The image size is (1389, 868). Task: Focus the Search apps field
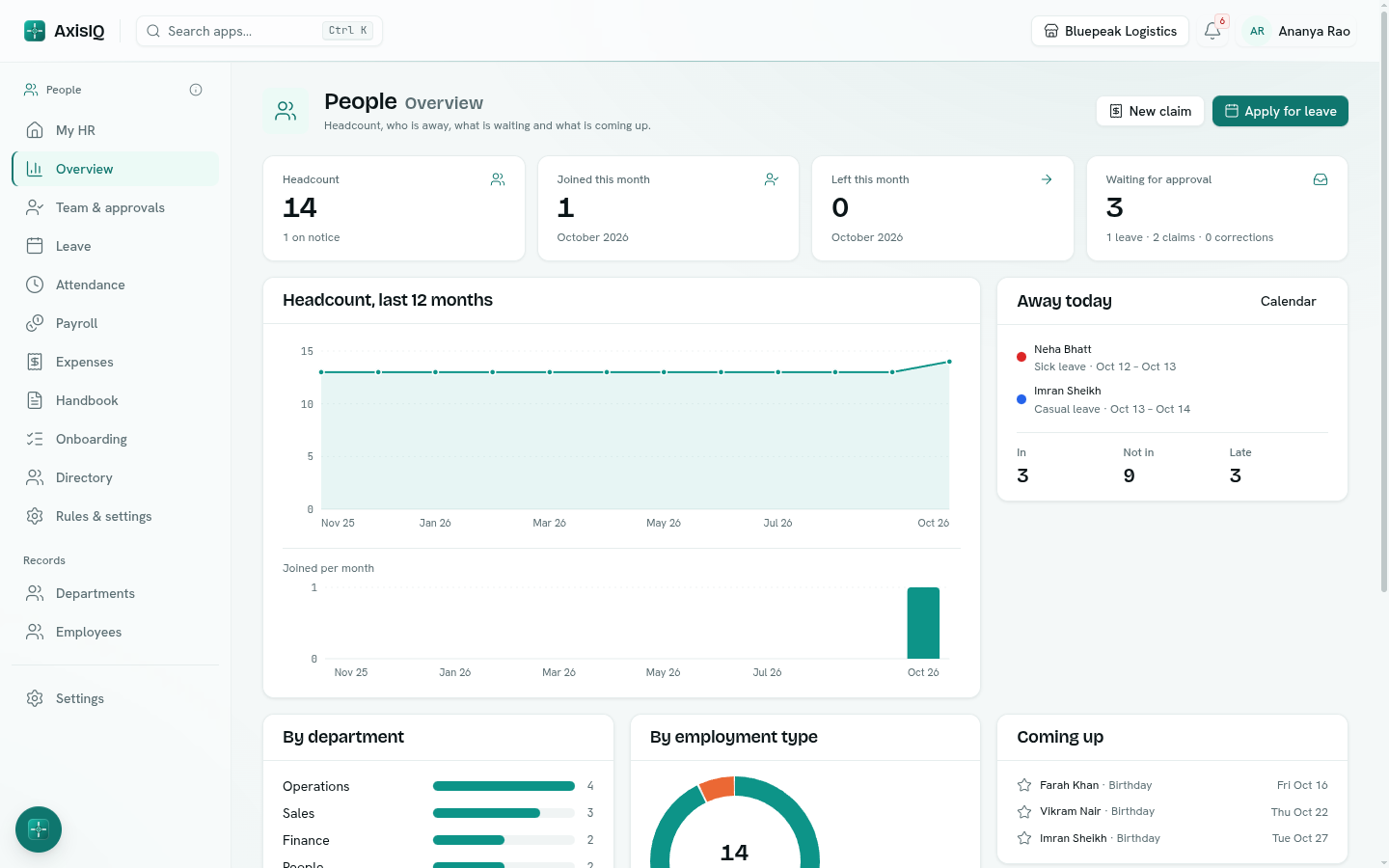point(259,31)
